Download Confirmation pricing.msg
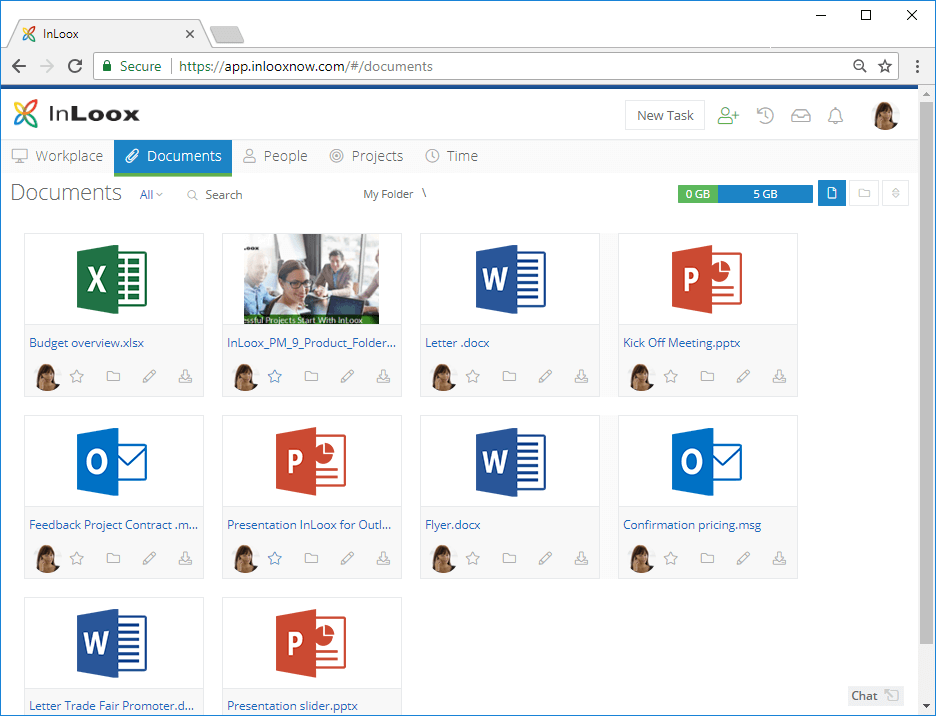 pos(779,558)
